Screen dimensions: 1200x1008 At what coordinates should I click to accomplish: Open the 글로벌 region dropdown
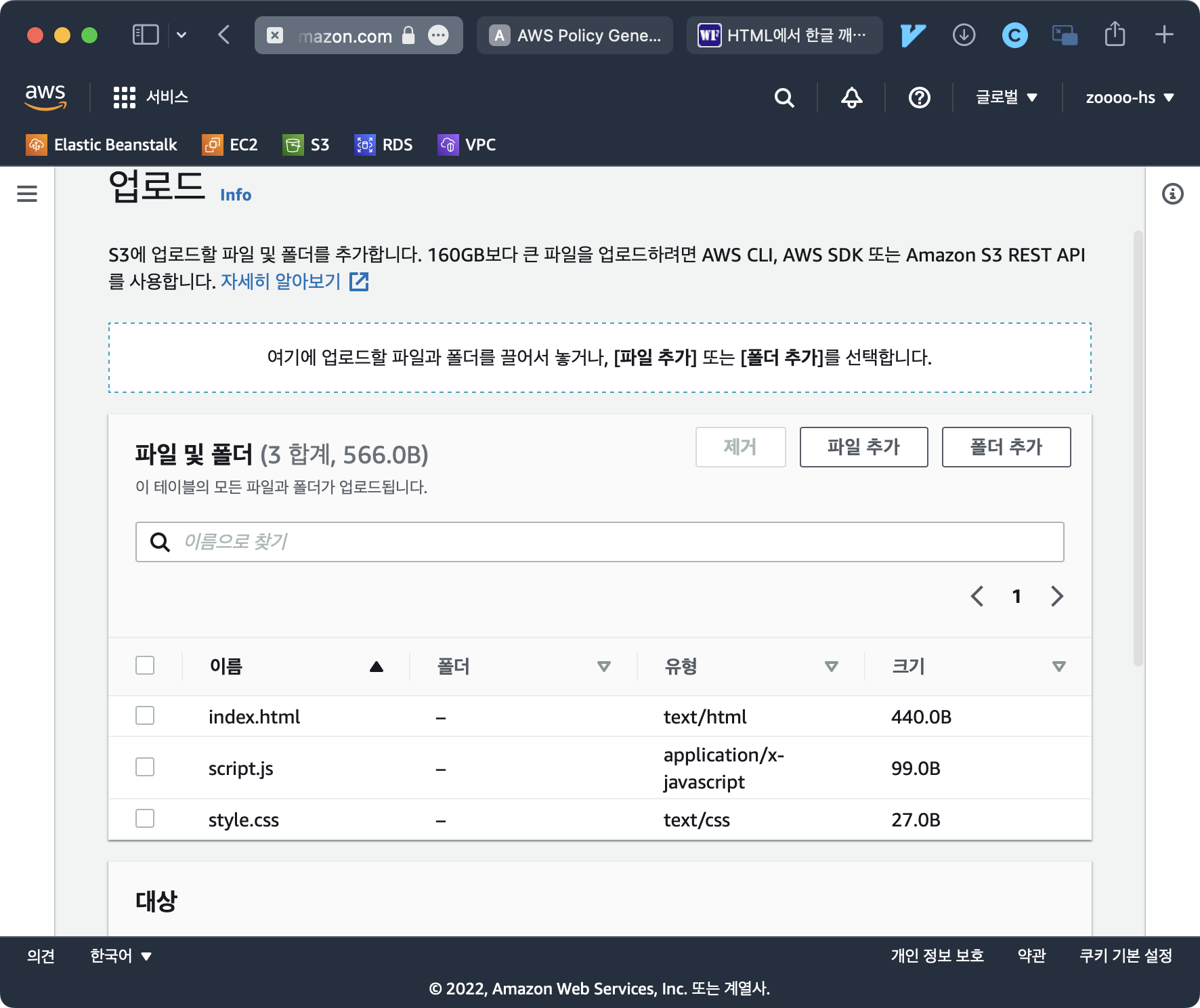(1006, 98)
